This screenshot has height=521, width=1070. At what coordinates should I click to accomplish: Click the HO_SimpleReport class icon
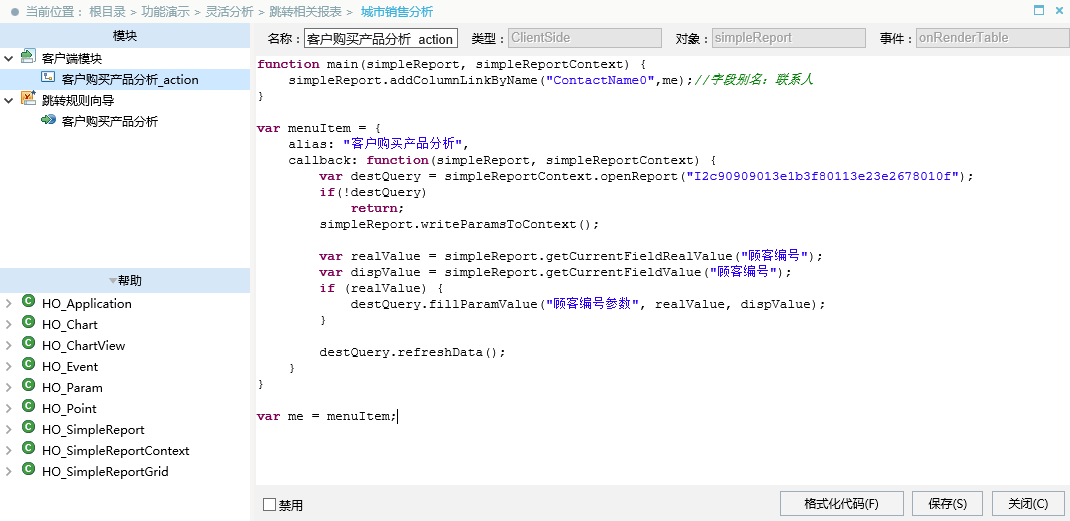pos(28,429)
